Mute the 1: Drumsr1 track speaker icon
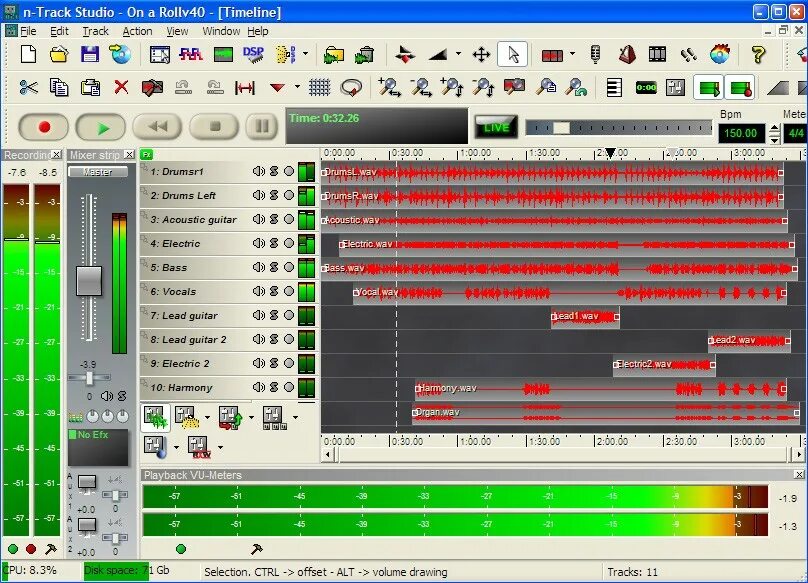Screen dimensions: 808x583 pos(259,171)
